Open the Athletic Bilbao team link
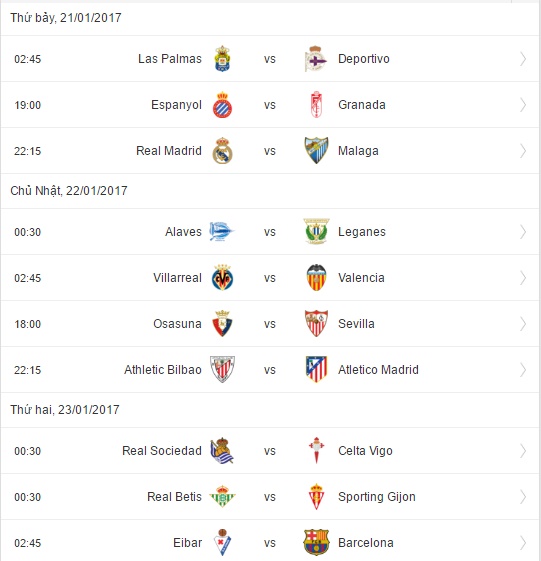This screenshot has width=541, height=561. pos(163,370)
